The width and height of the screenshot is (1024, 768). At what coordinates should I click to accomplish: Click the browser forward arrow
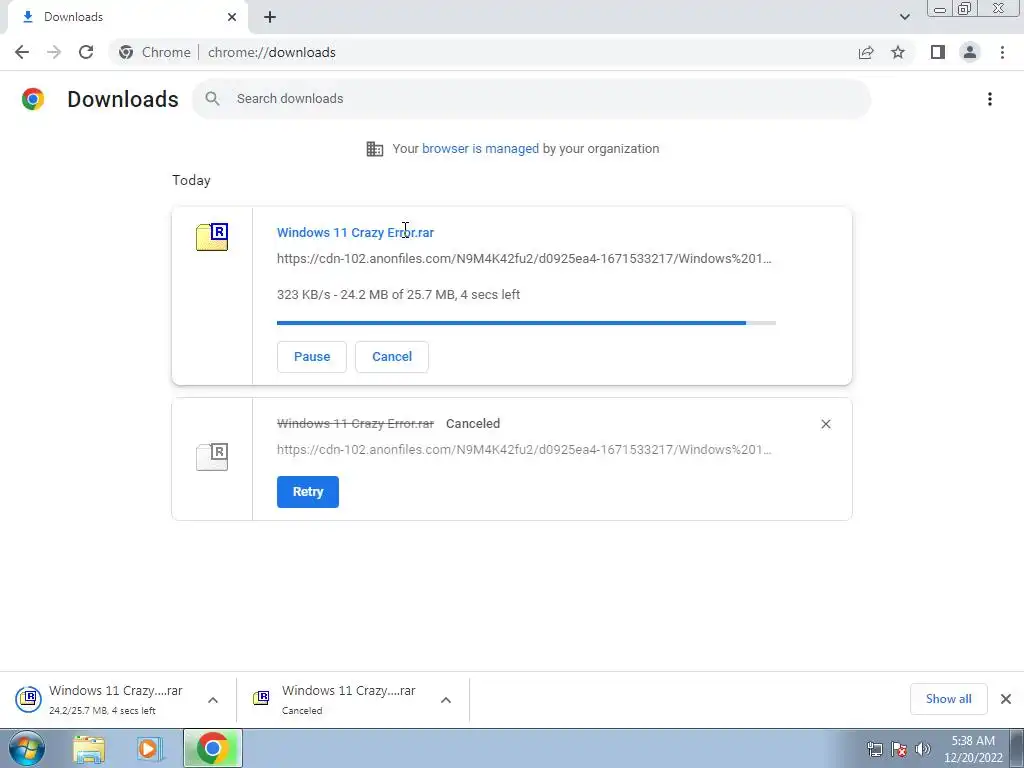(x=54, y=52)
